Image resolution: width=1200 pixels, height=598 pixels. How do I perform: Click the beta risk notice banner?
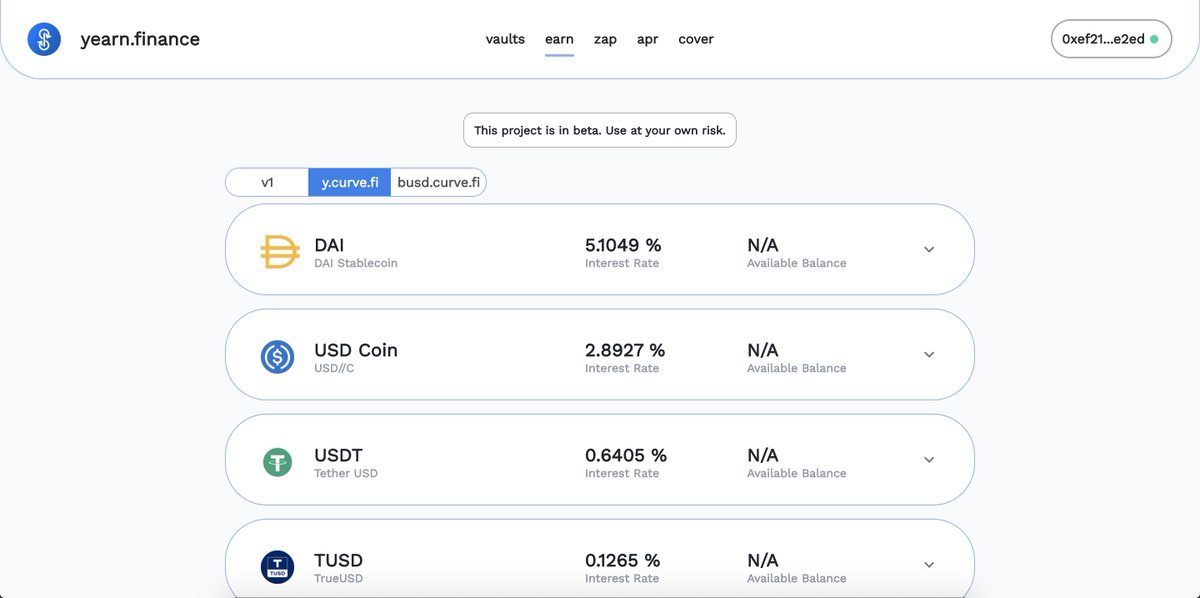tap(600, 130)
